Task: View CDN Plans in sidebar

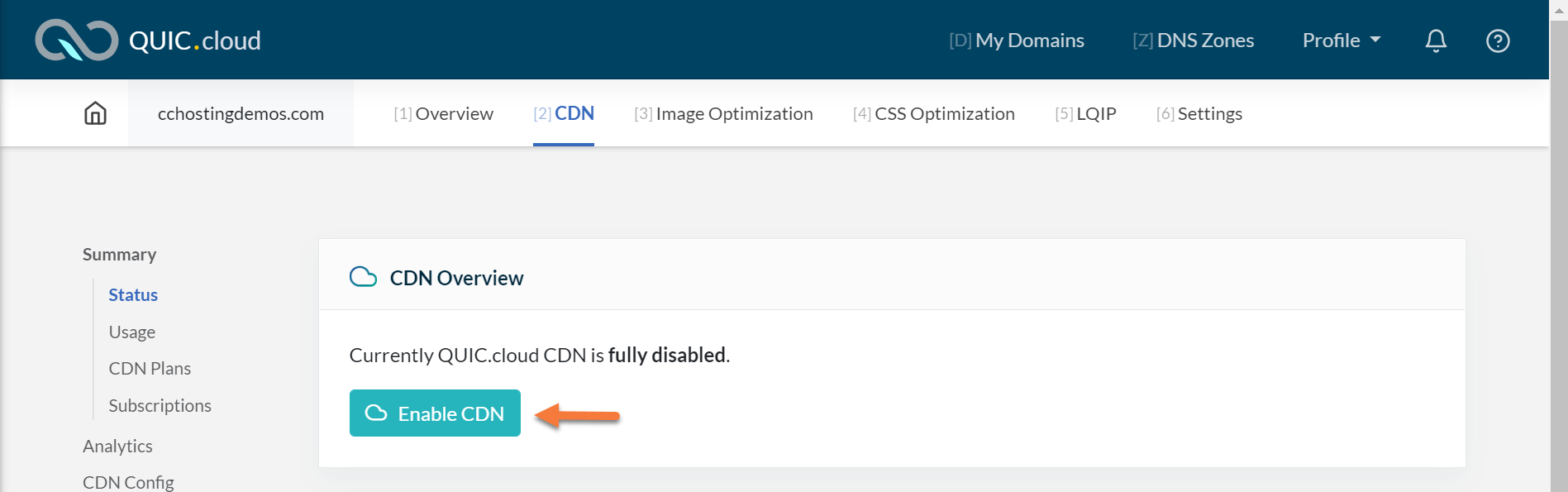Action: (150, 369)
